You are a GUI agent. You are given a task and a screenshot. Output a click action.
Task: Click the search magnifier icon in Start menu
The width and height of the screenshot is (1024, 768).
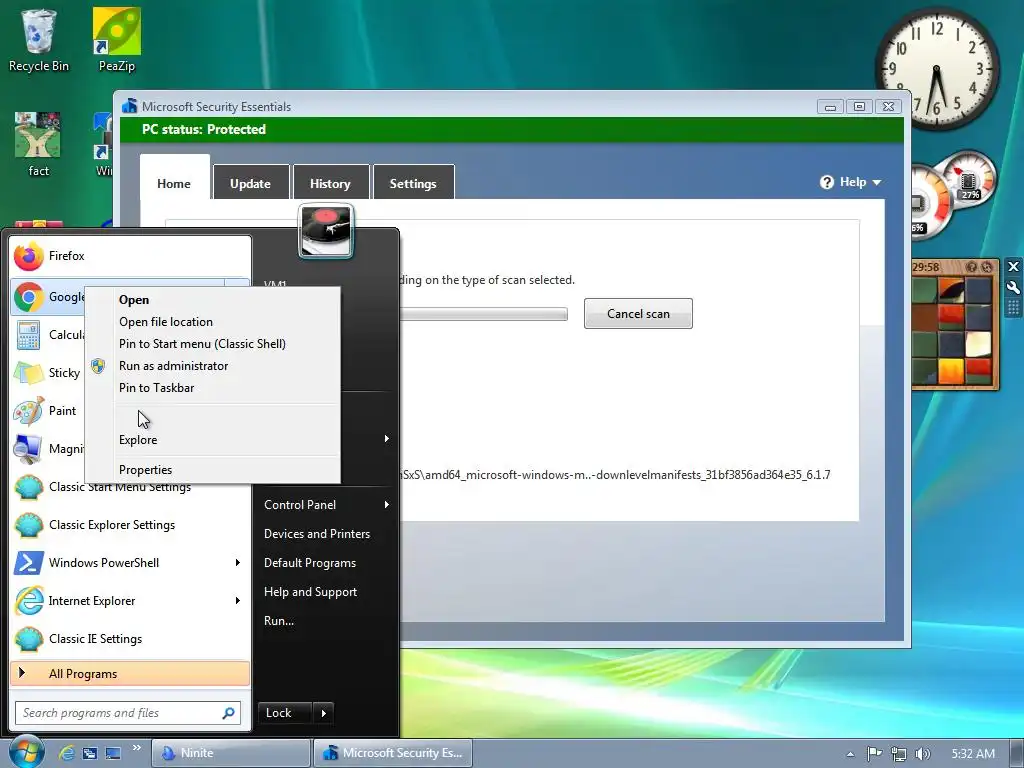click(x=229, y=713)
